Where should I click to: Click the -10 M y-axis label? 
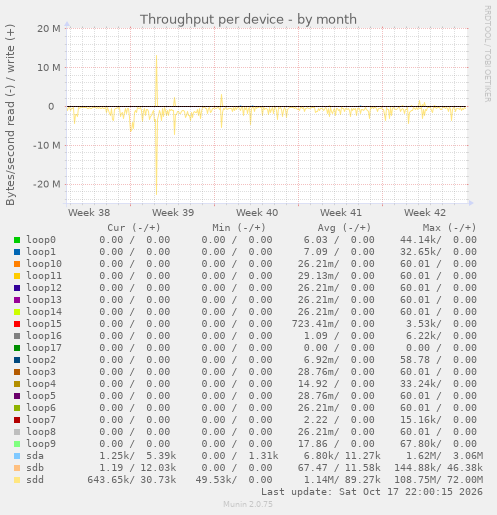click(x=47, y=146)
